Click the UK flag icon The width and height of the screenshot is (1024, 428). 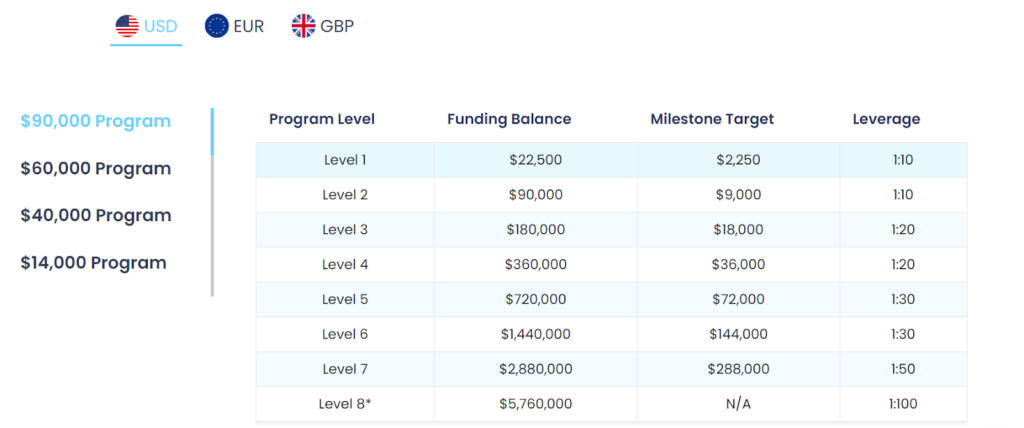(x=303, y=26)
